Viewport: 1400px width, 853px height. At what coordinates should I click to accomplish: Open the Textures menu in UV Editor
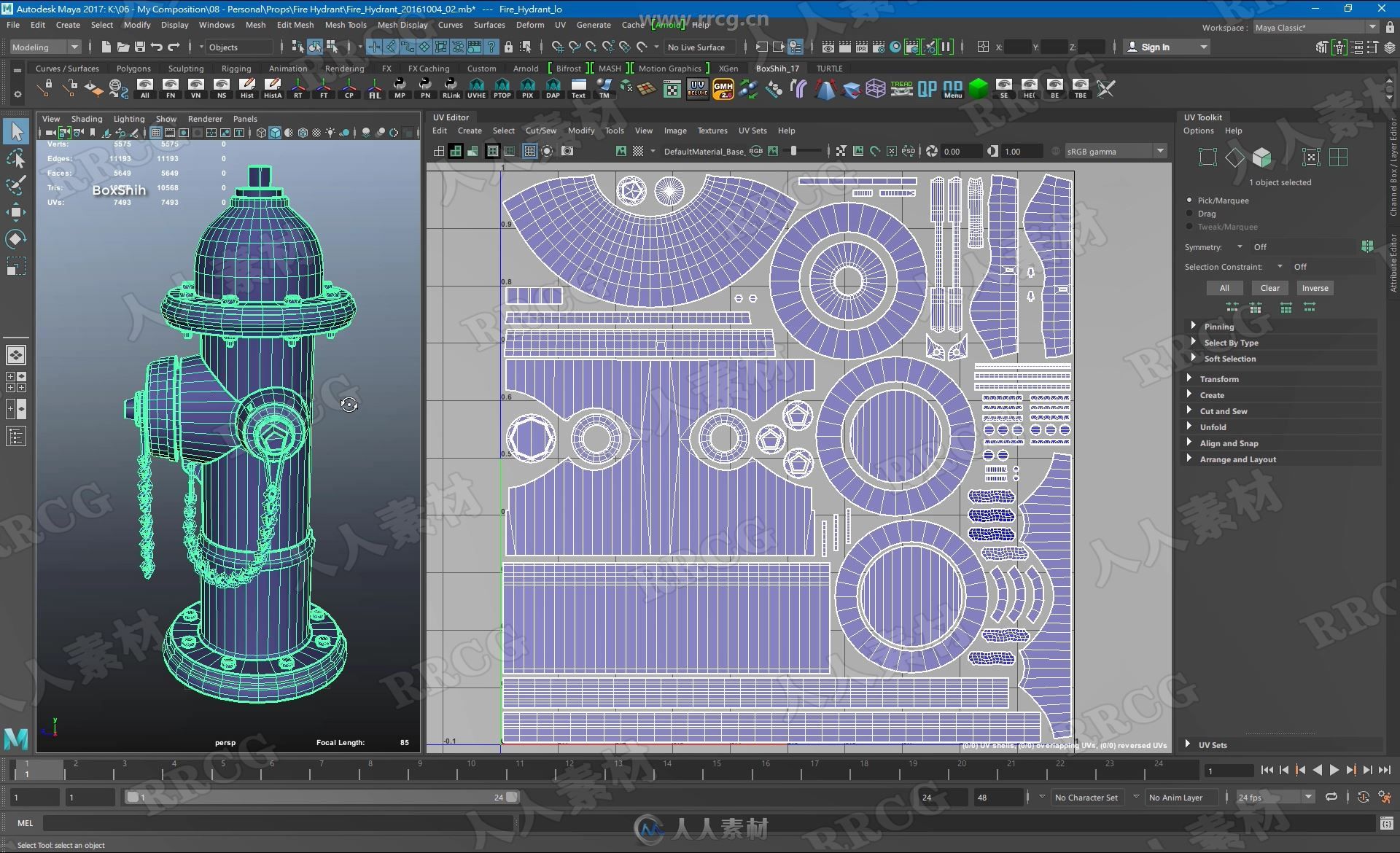pos(712,131)
